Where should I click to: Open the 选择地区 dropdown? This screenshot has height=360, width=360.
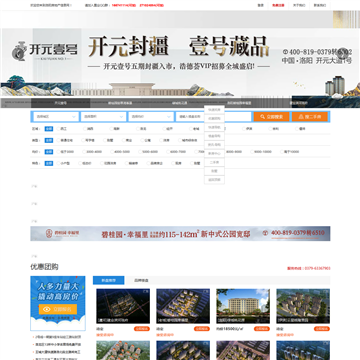pos(56,117)
